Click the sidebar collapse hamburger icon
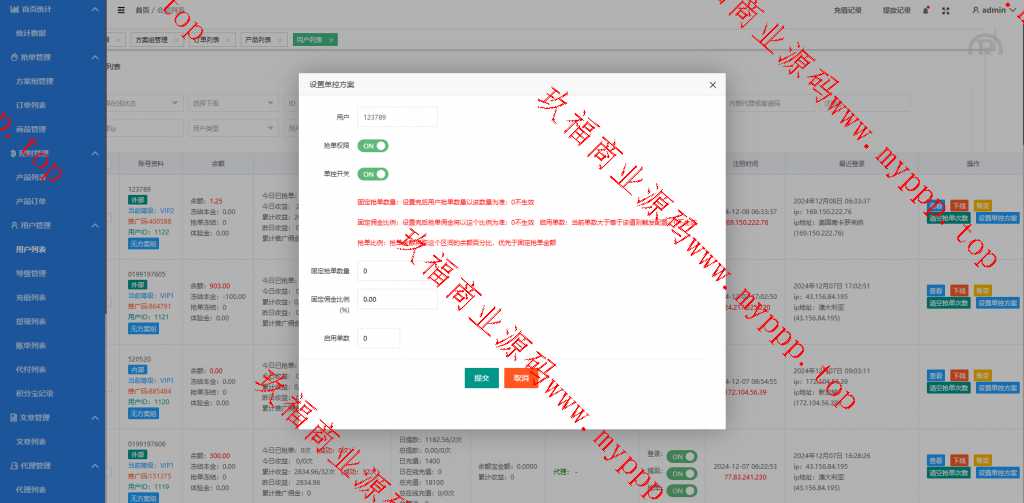Screen dimensions: 1024x503 click(x=121, y=10)
